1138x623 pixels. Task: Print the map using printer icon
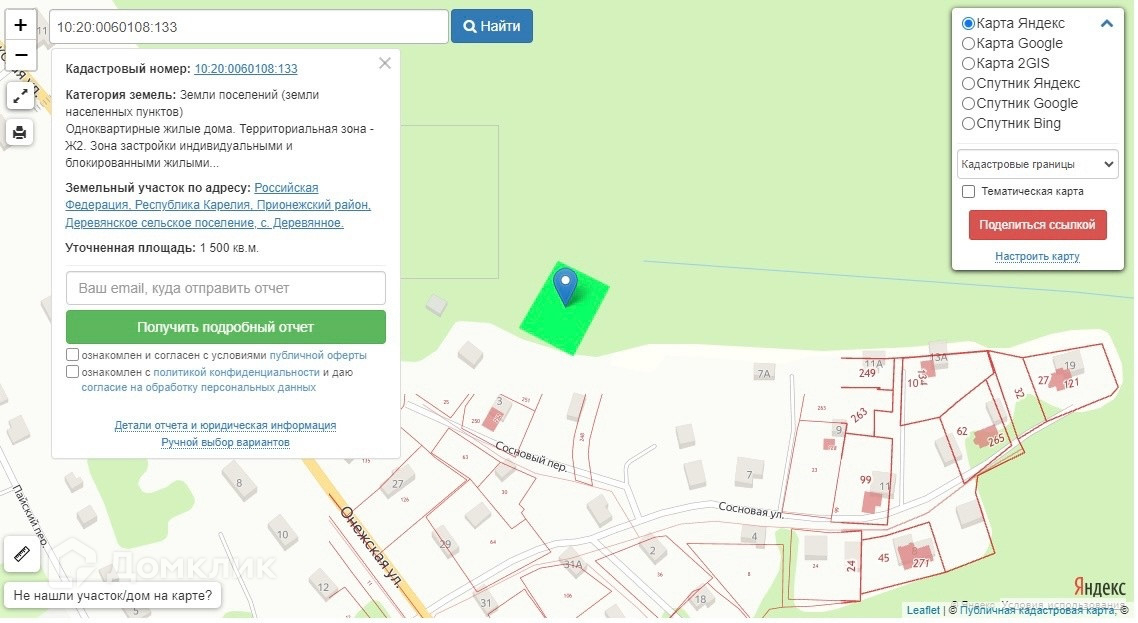pyautogui.click(x=20, y=132)
